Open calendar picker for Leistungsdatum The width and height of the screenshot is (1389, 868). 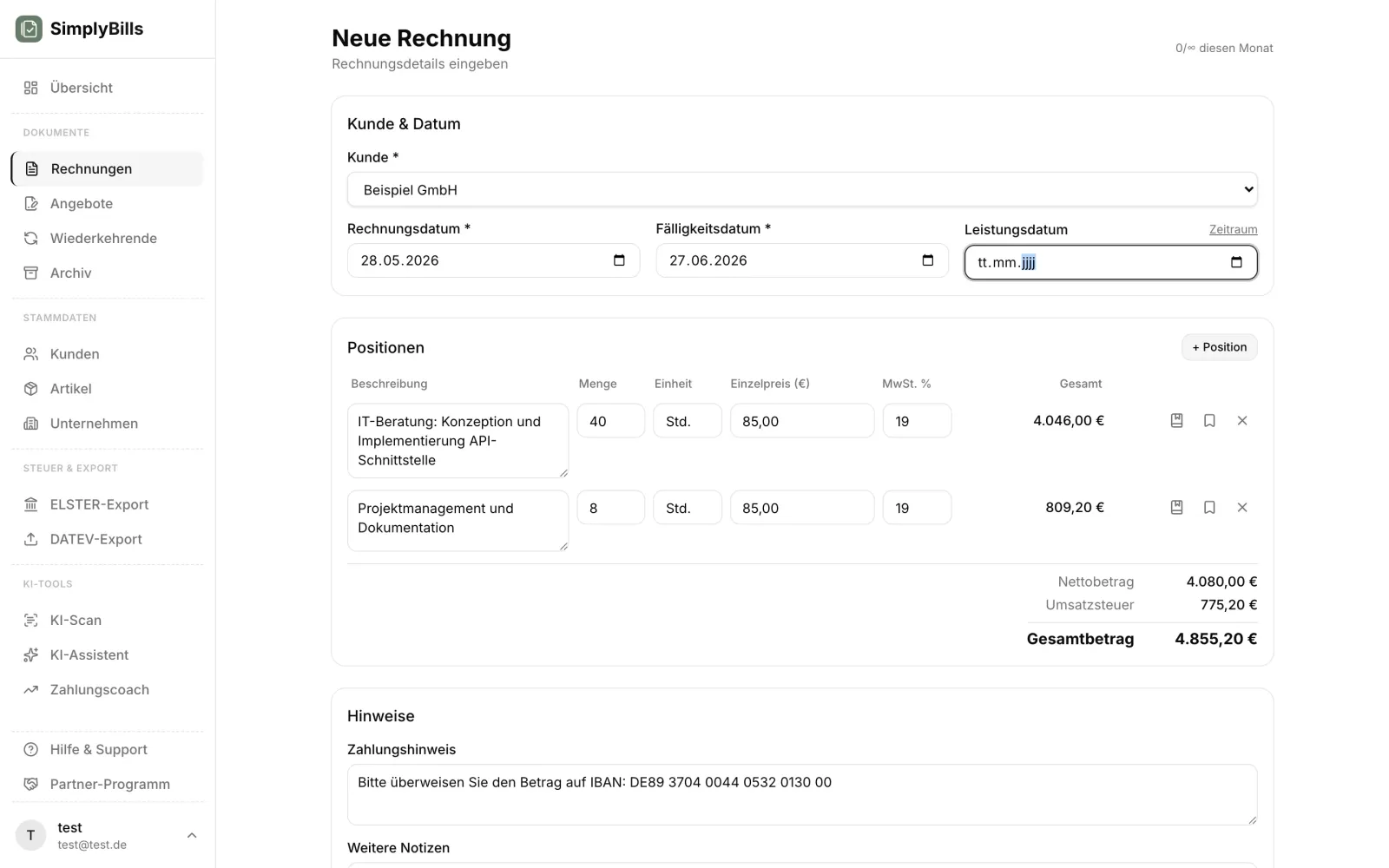tap(1236, 262)
